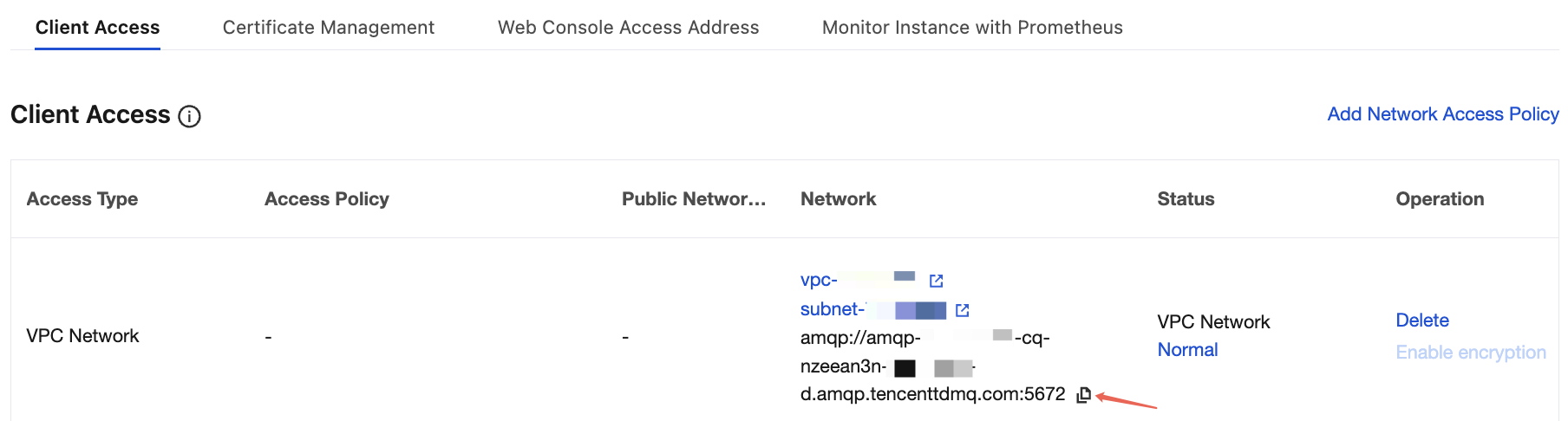
Task: Click the truncated Public Network column header
Action: [x=693, y=199]
